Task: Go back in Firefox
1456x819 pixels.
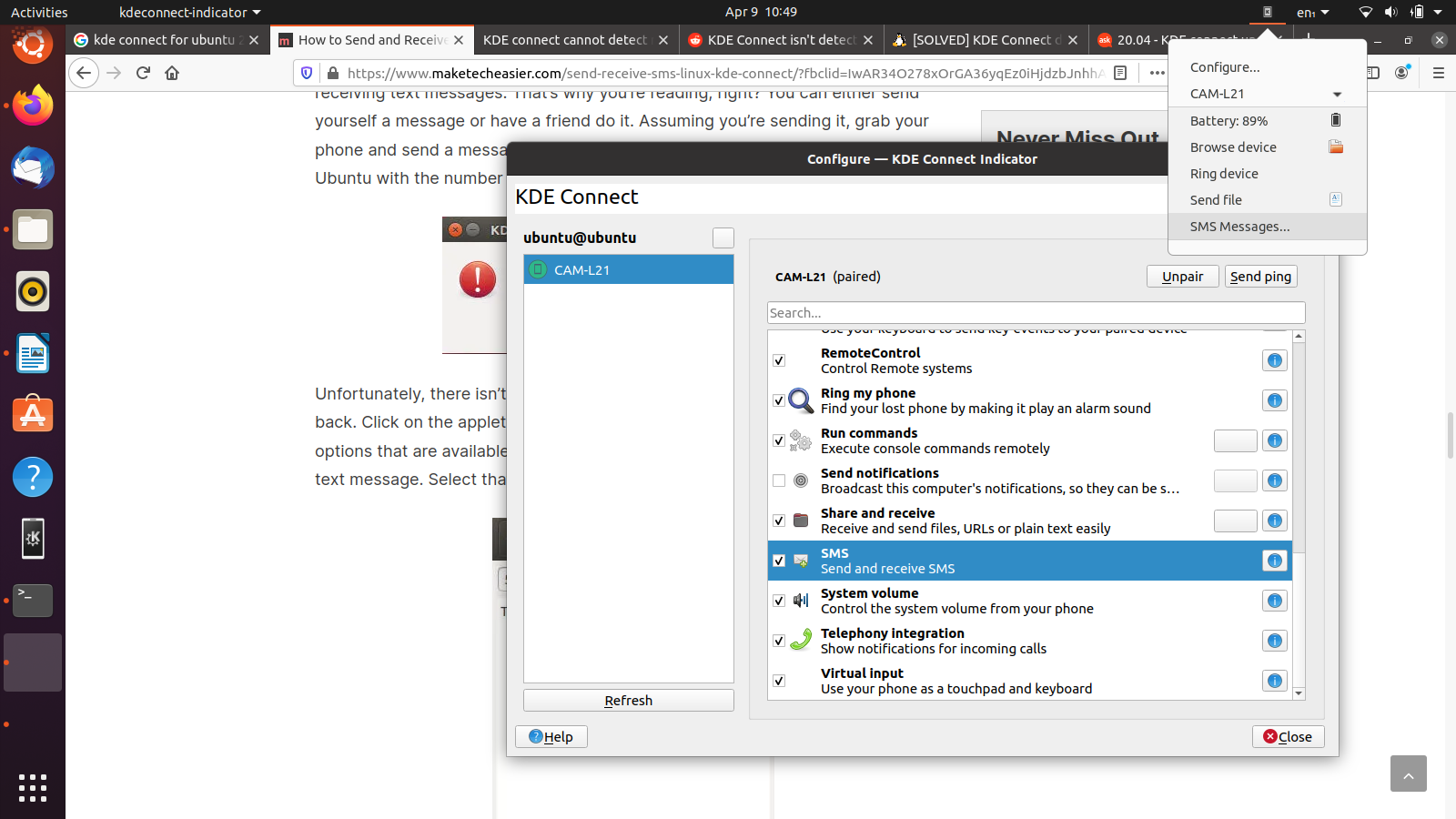Action: [84, 73]
